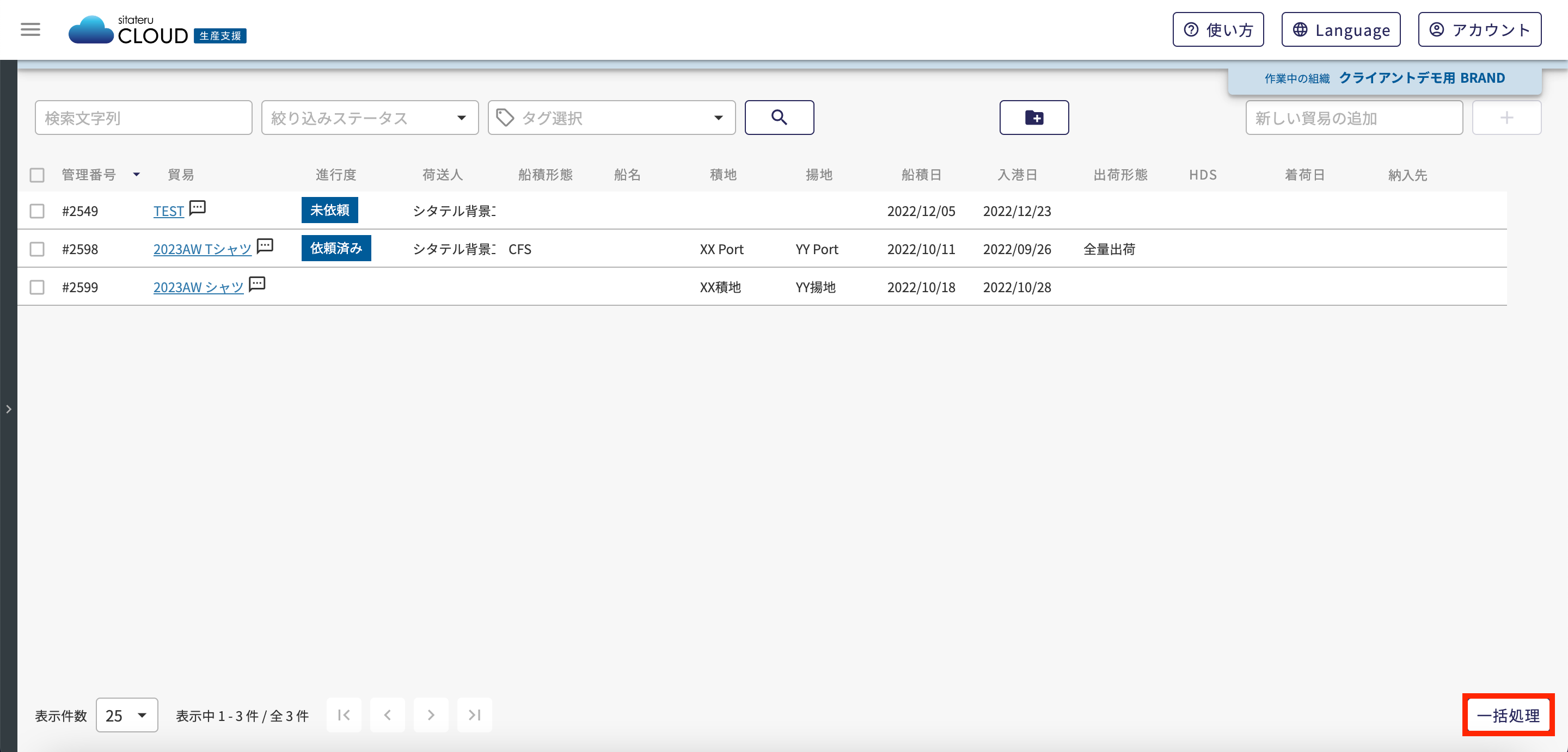Click the 積地 column header
The image size is (1568, 752).
coord(723,175)
